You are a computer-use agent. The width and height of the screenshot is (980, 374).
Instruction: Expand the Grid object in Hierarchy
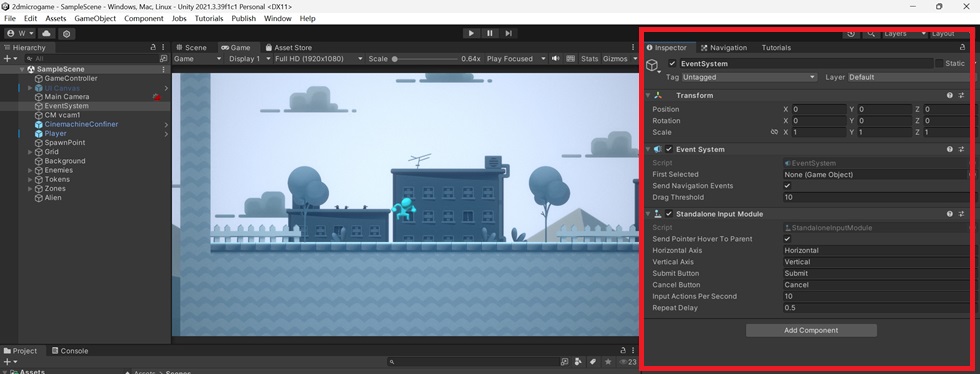click(30, 152)
